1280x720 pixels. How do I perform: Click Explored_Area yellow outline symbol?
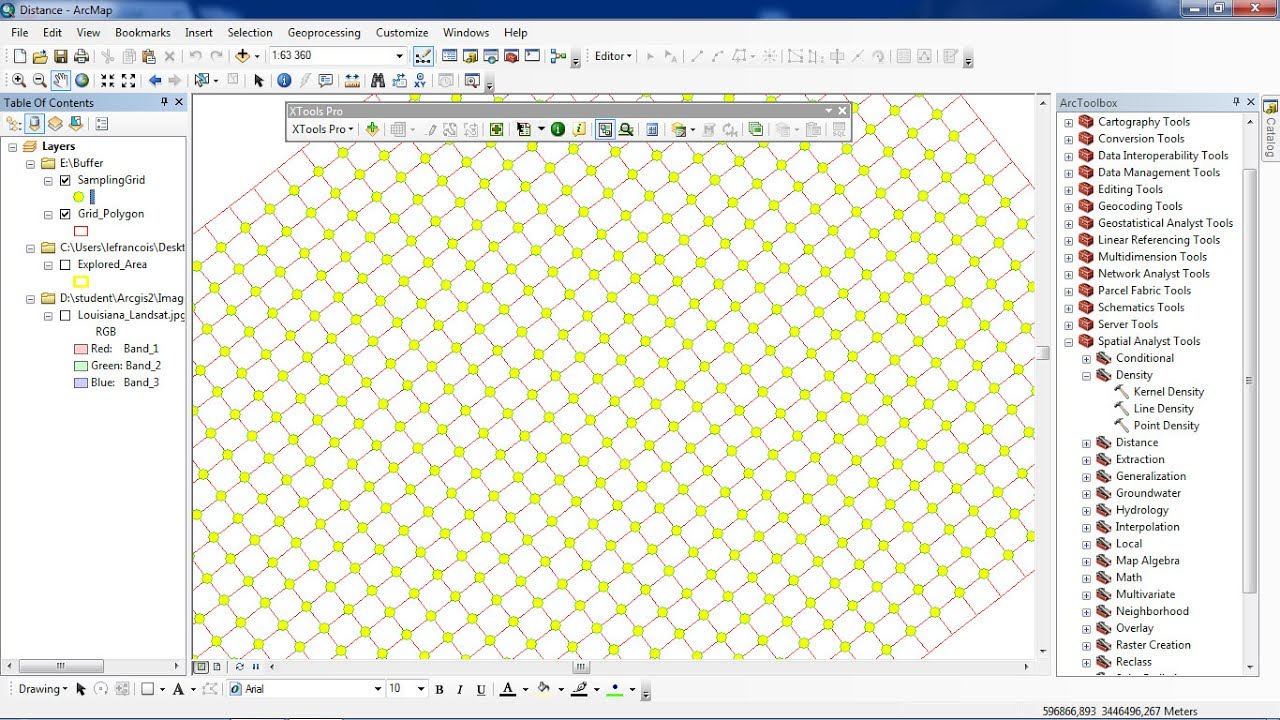click(x=81, y=282)
